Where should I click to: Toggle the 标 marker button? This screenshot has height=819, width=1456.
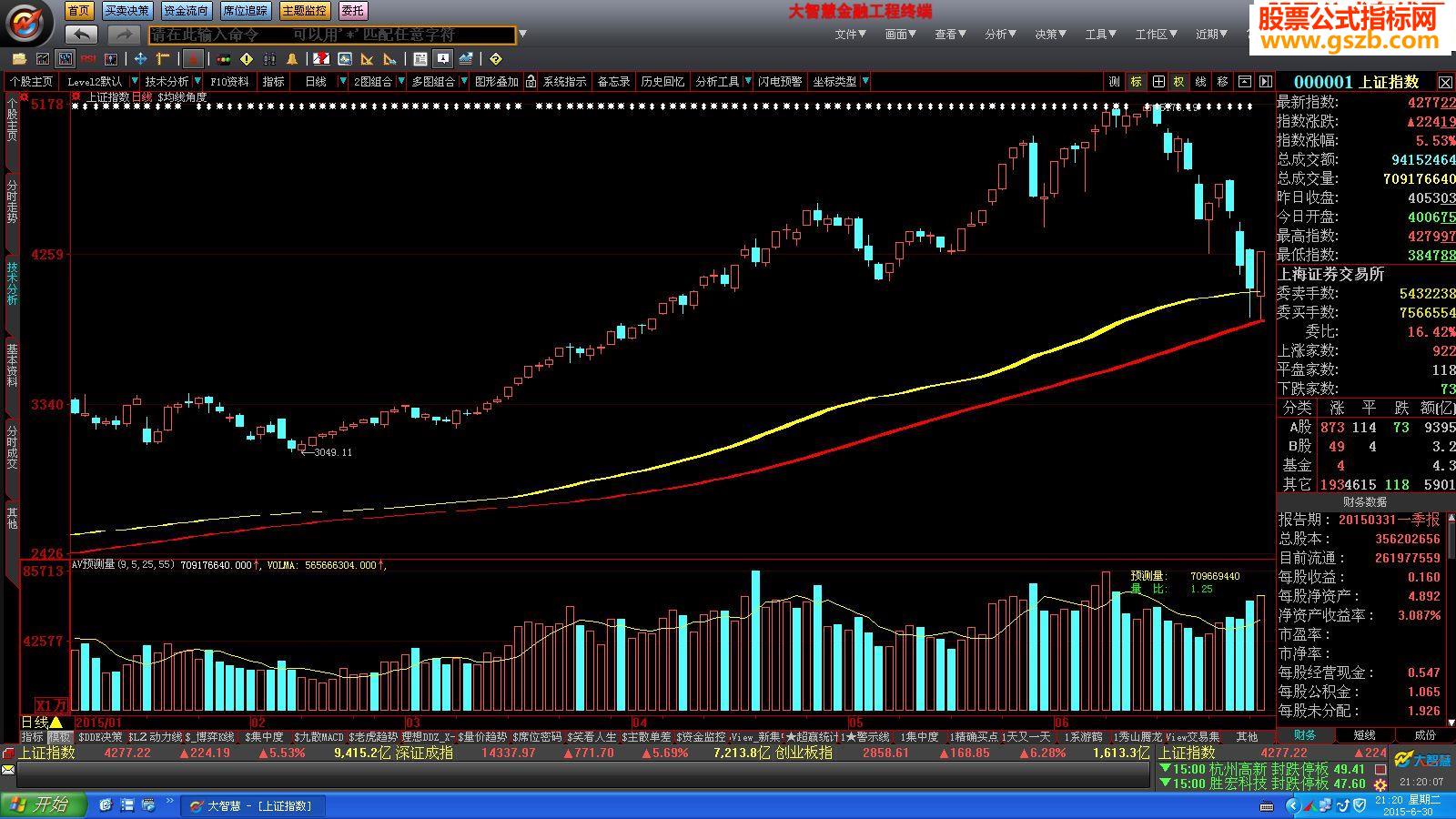(1136, 82)
